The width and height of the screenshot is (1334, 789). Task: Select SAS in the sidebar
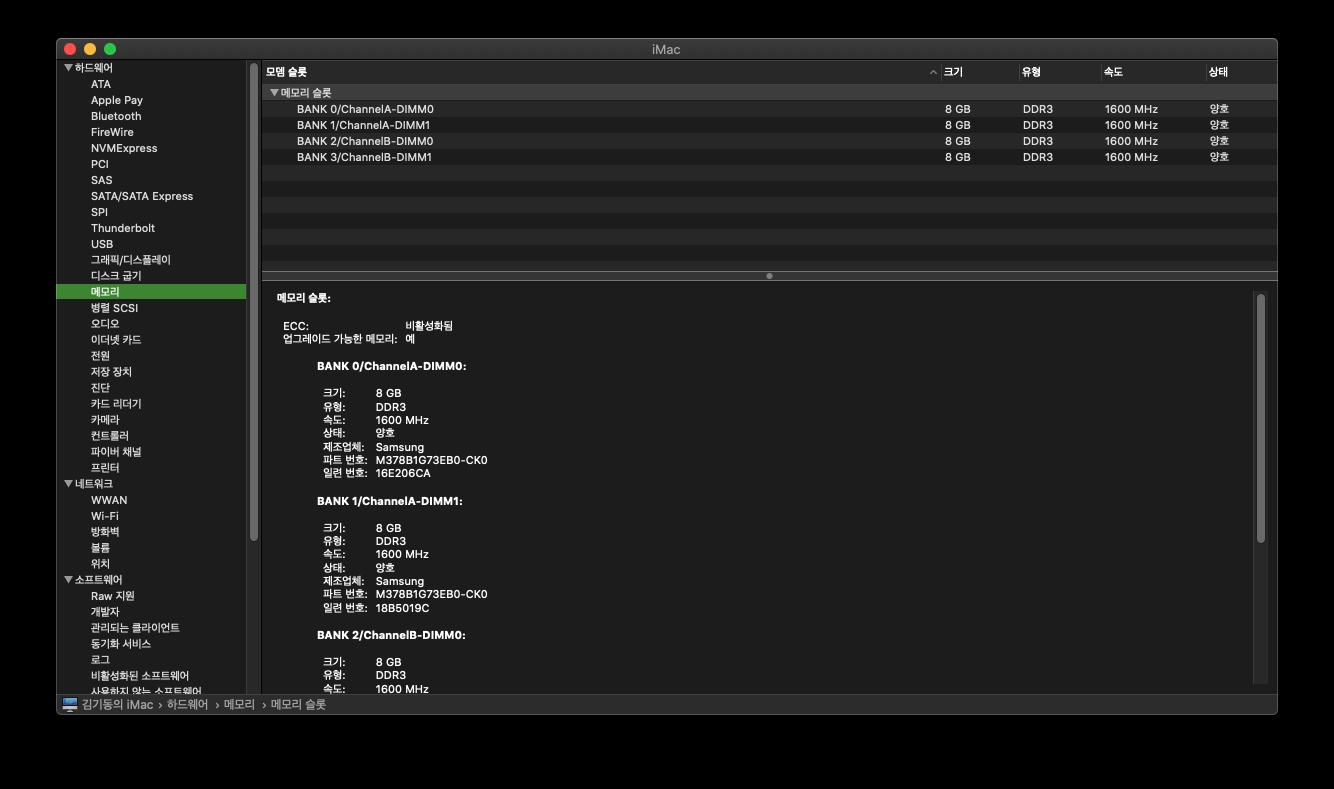102,180
